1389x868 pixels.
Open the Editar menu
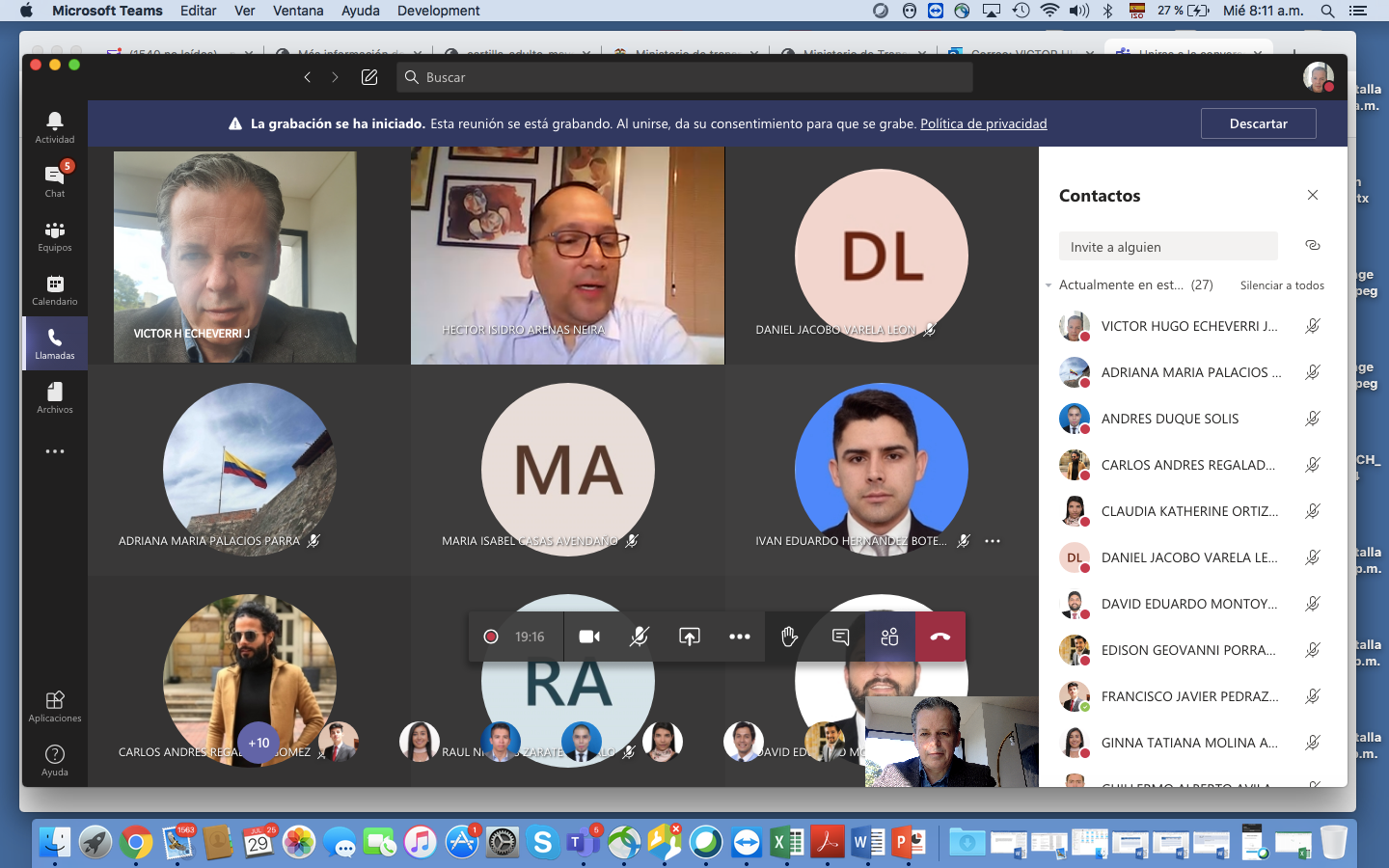click(x=198, y=11)
